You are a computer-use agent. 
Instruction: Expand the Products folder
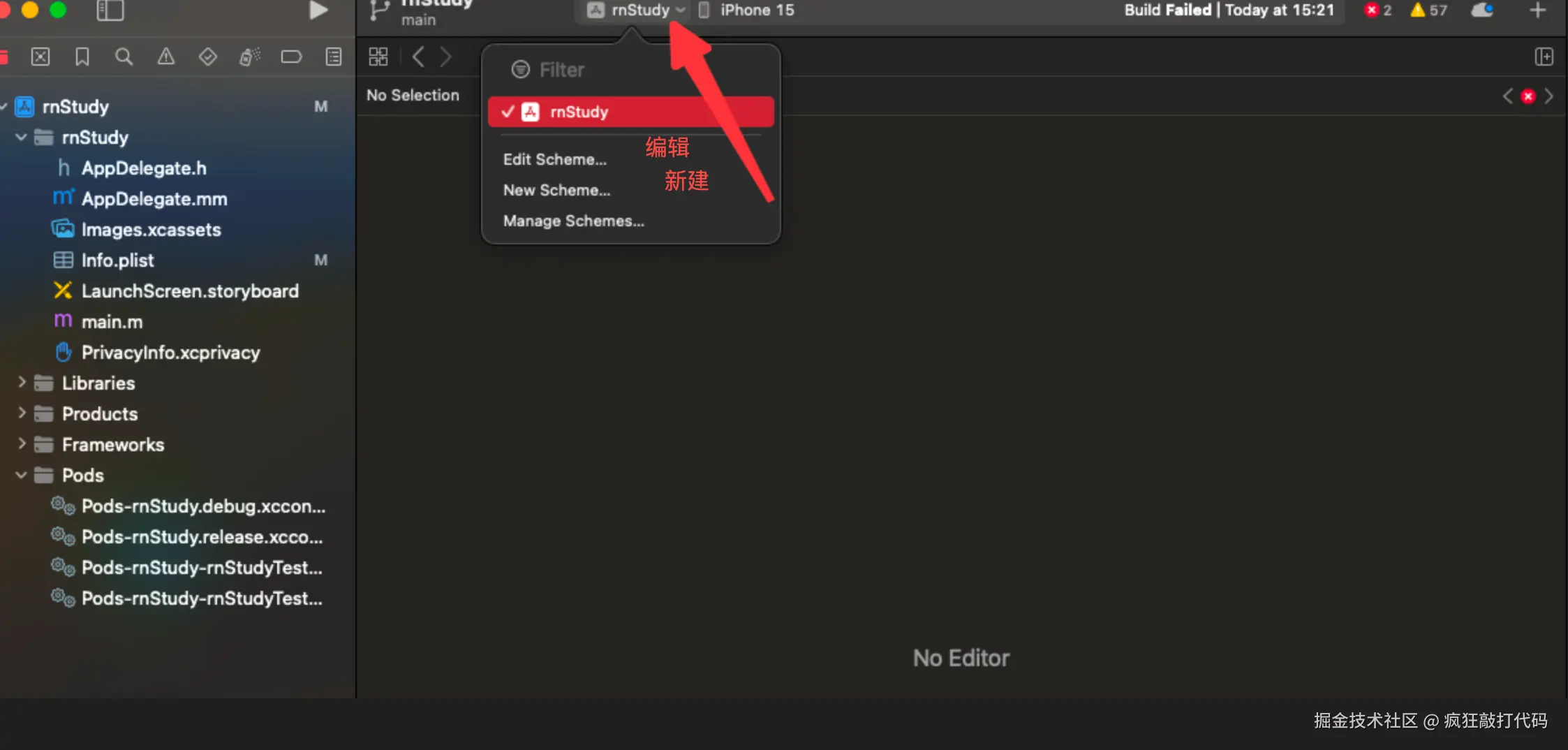point(22,413)
